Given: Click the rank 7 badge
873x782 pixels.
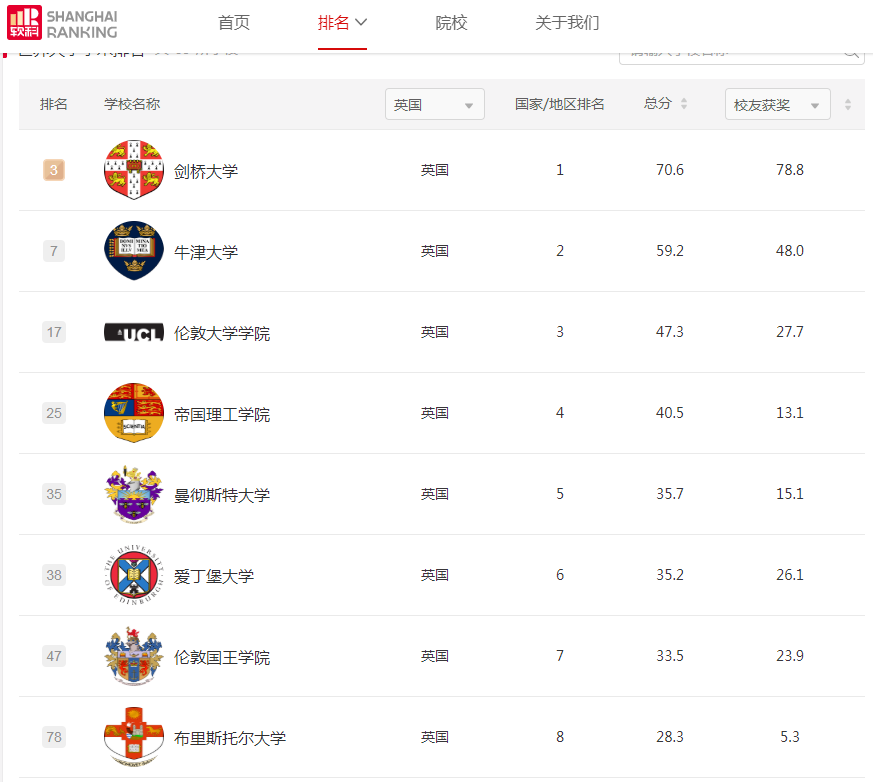Looking at the screenshot, I should coord(54,251).
